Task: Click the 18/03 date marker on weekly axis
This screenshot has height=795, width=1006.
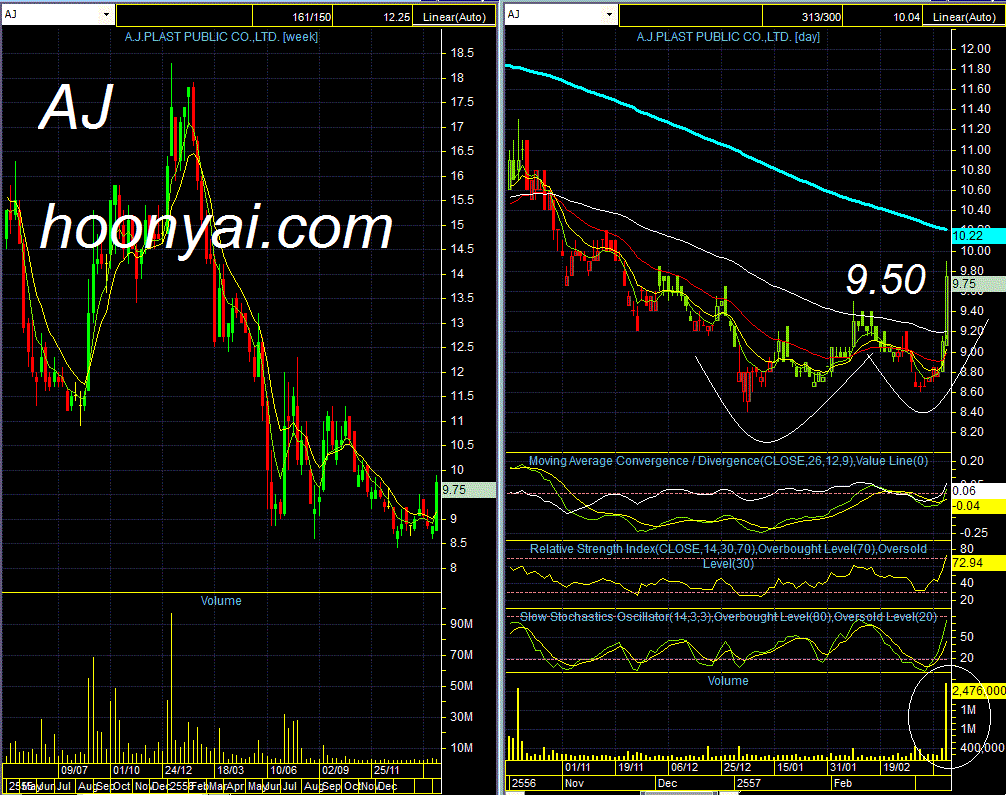Action: (x=230, y=770)
